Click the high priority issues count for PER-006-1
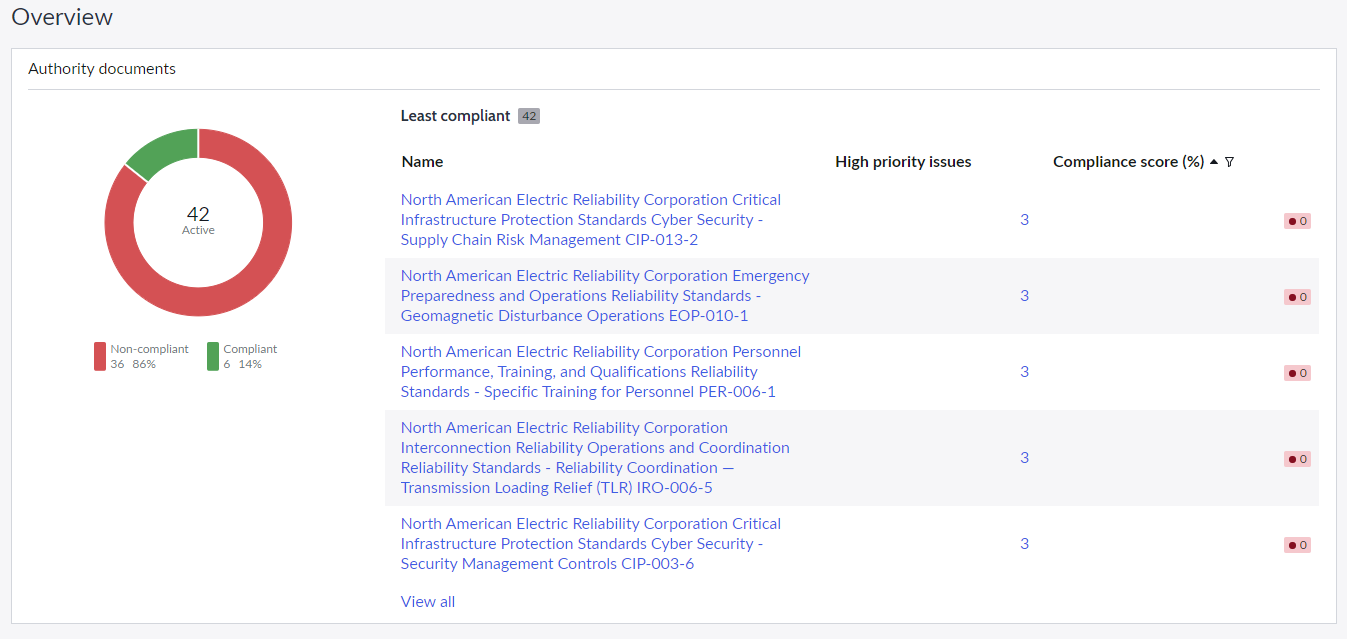This screenshot has height=639, width=1347. (x=1024, y=372)
